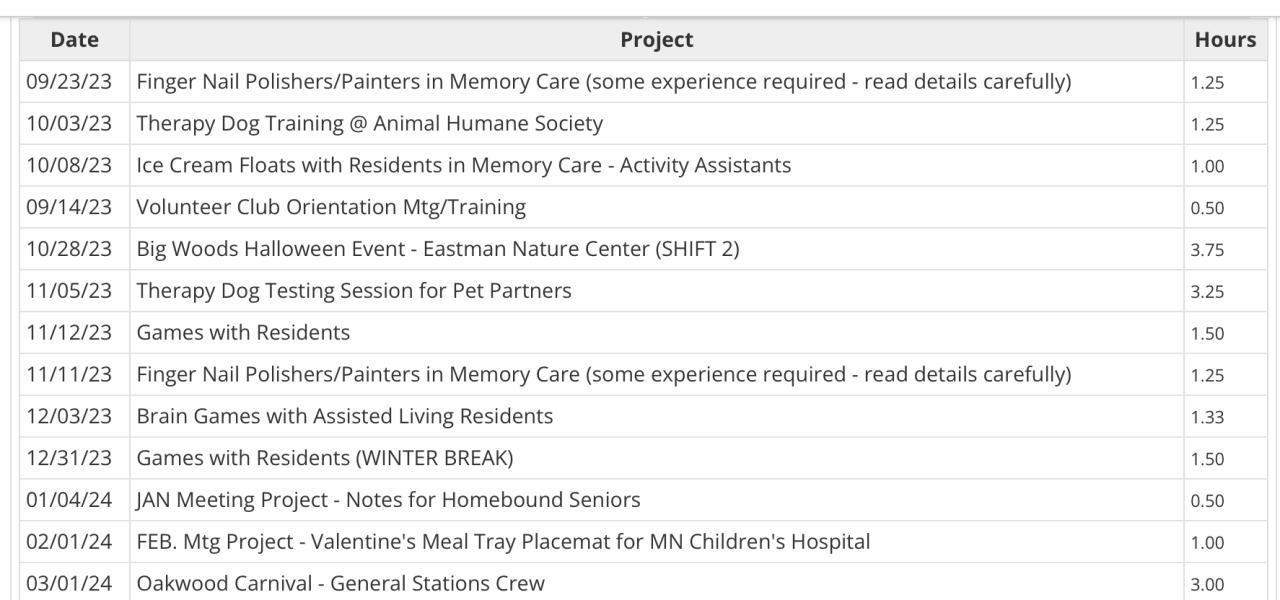Click the Project column header

[x=656, y=40]
